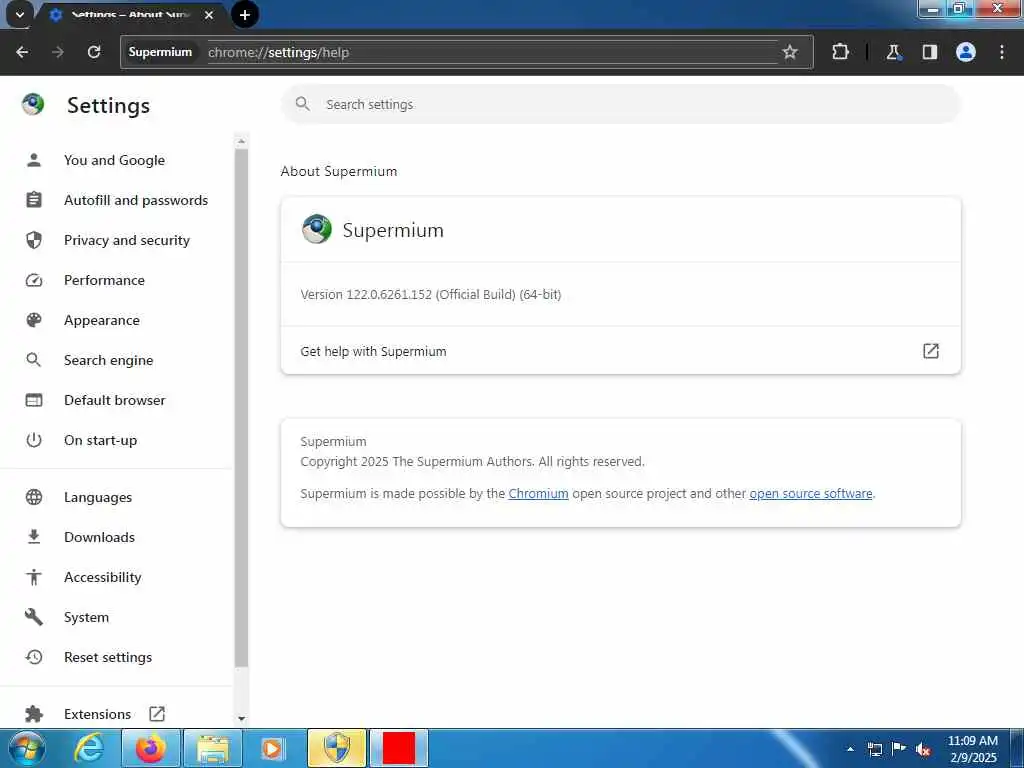The height and width of the screenshot is (768, 1024).
Task: Click the System wrench icon
Action: [x=34, y=617]
